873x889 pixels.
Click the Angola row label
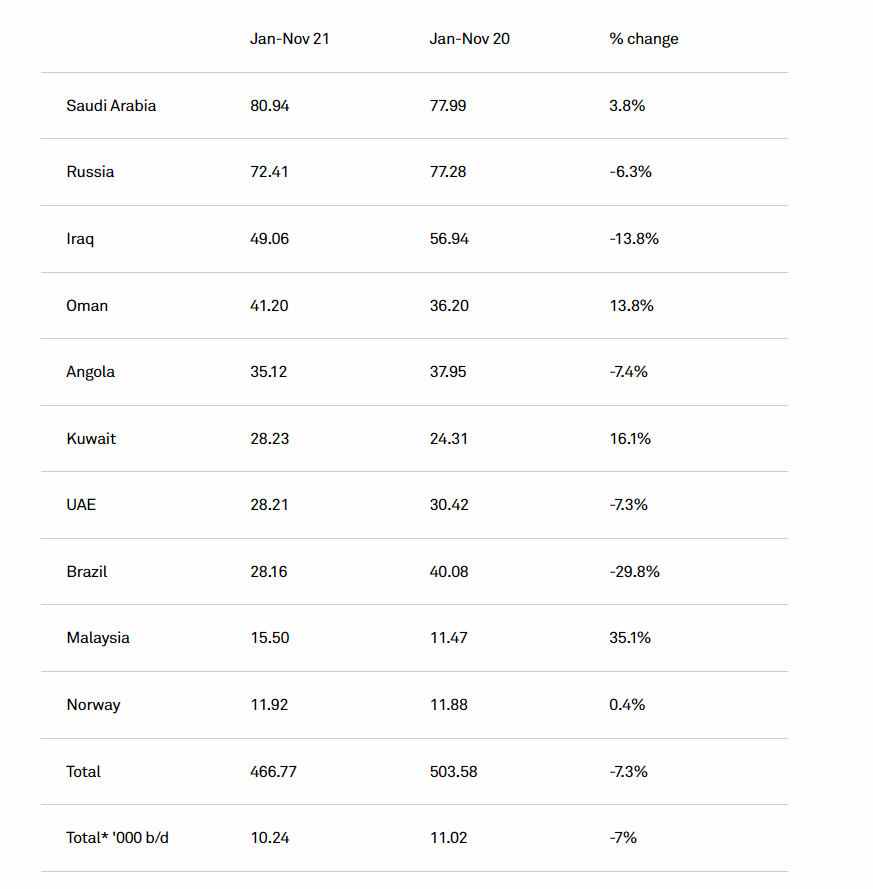(90, 372)
